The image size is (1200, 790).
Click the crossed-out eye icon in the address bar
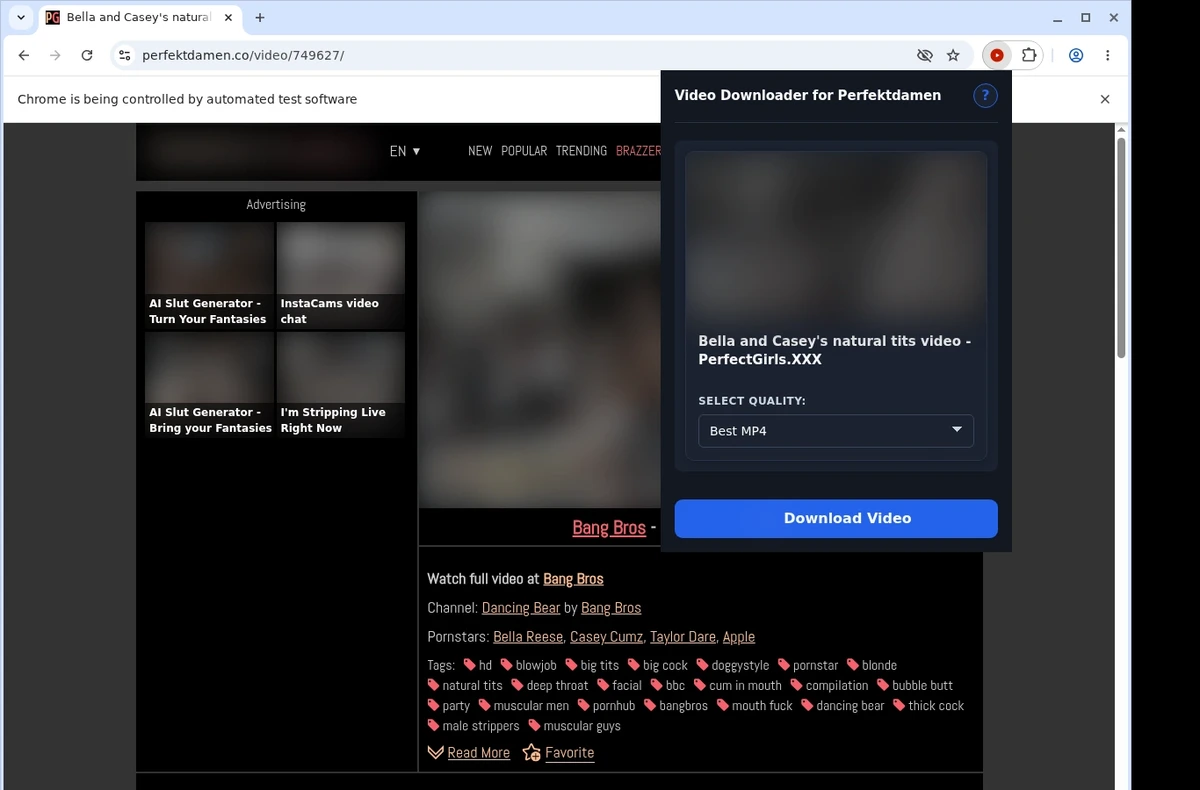pos(925,56)
